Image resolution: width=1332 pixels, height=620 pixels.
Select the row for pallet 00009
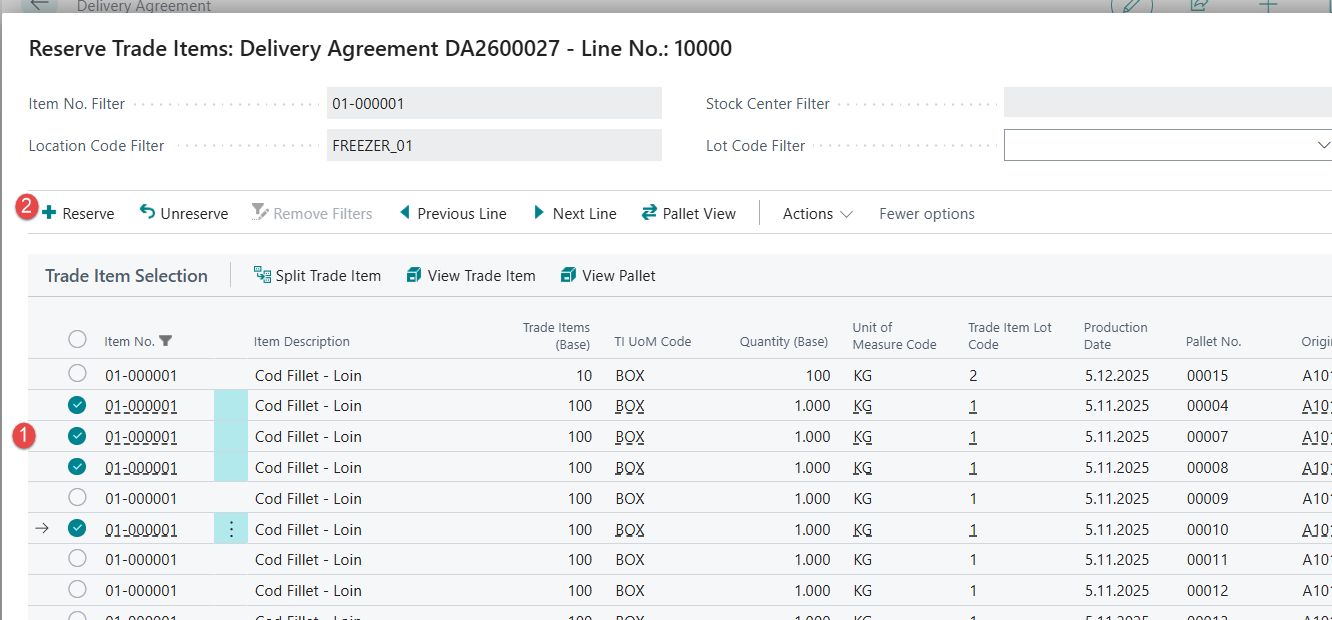pos(77,498)
